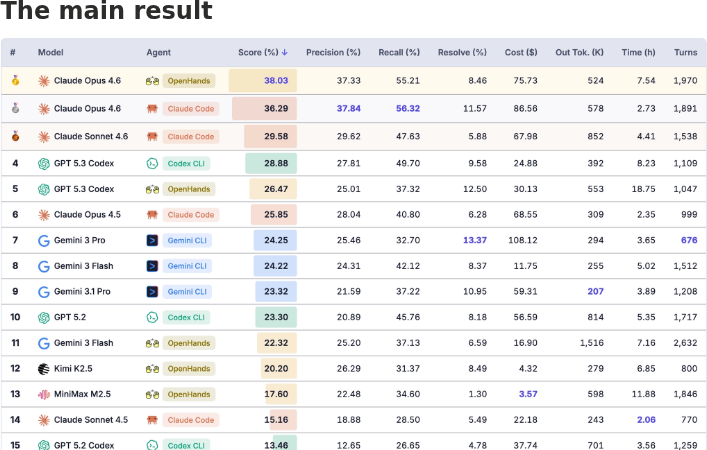Click the OpenAI logo beside GPT 5.3 Codex in row 4
The width and height of the screenshot is (707, 450).
[x=44, y=164]
